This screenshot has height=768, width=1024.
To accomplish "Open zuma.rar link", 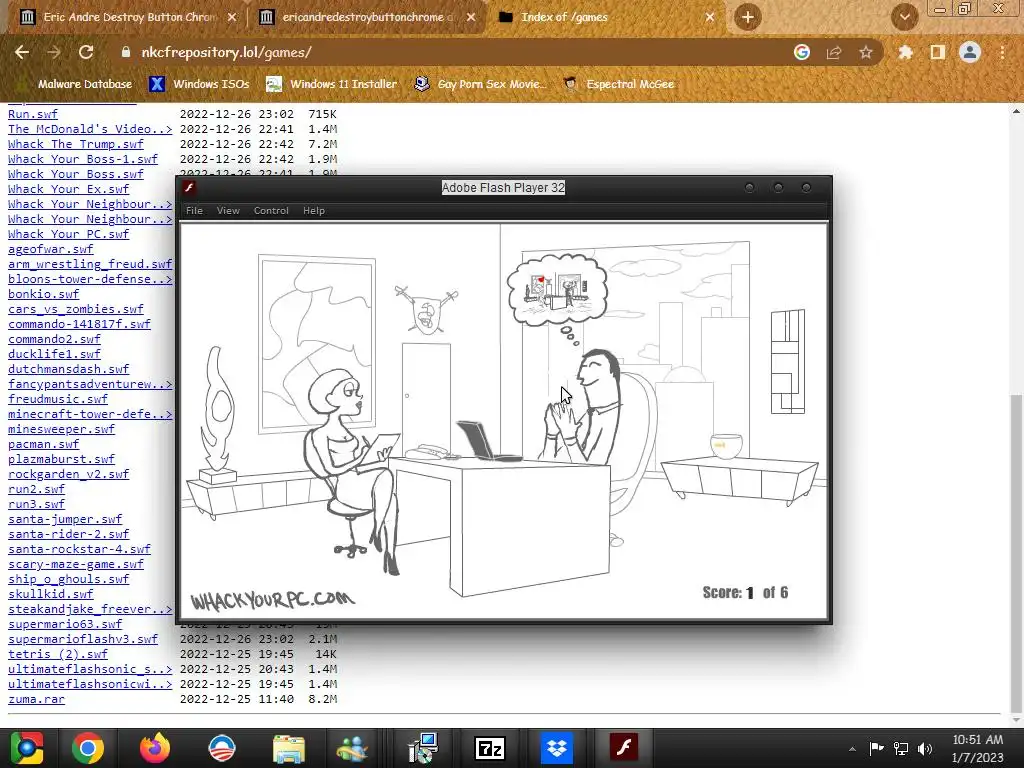I will tap(37, 699).
